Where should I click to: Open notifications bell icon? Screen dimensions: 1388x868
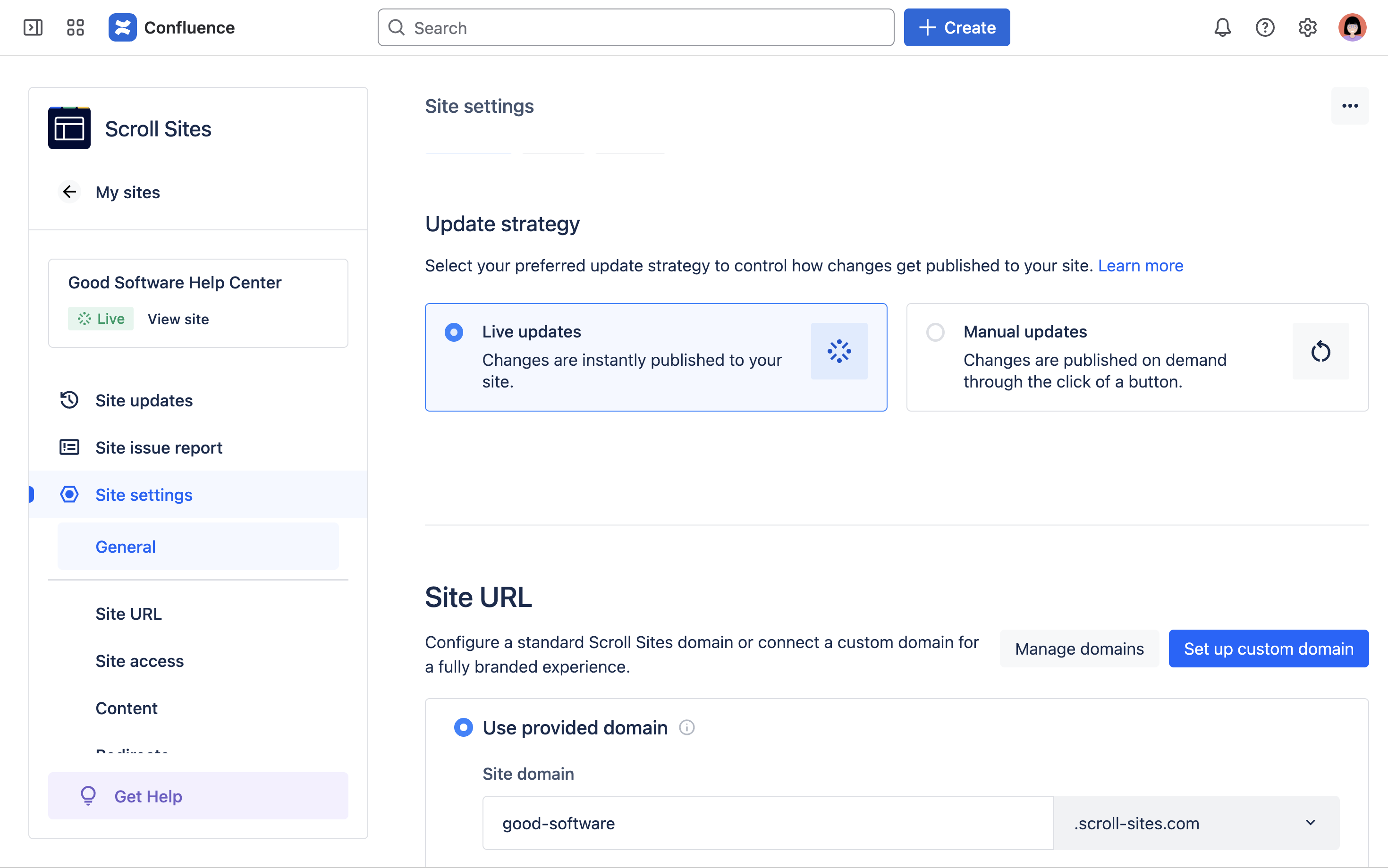coord(1222,27)
